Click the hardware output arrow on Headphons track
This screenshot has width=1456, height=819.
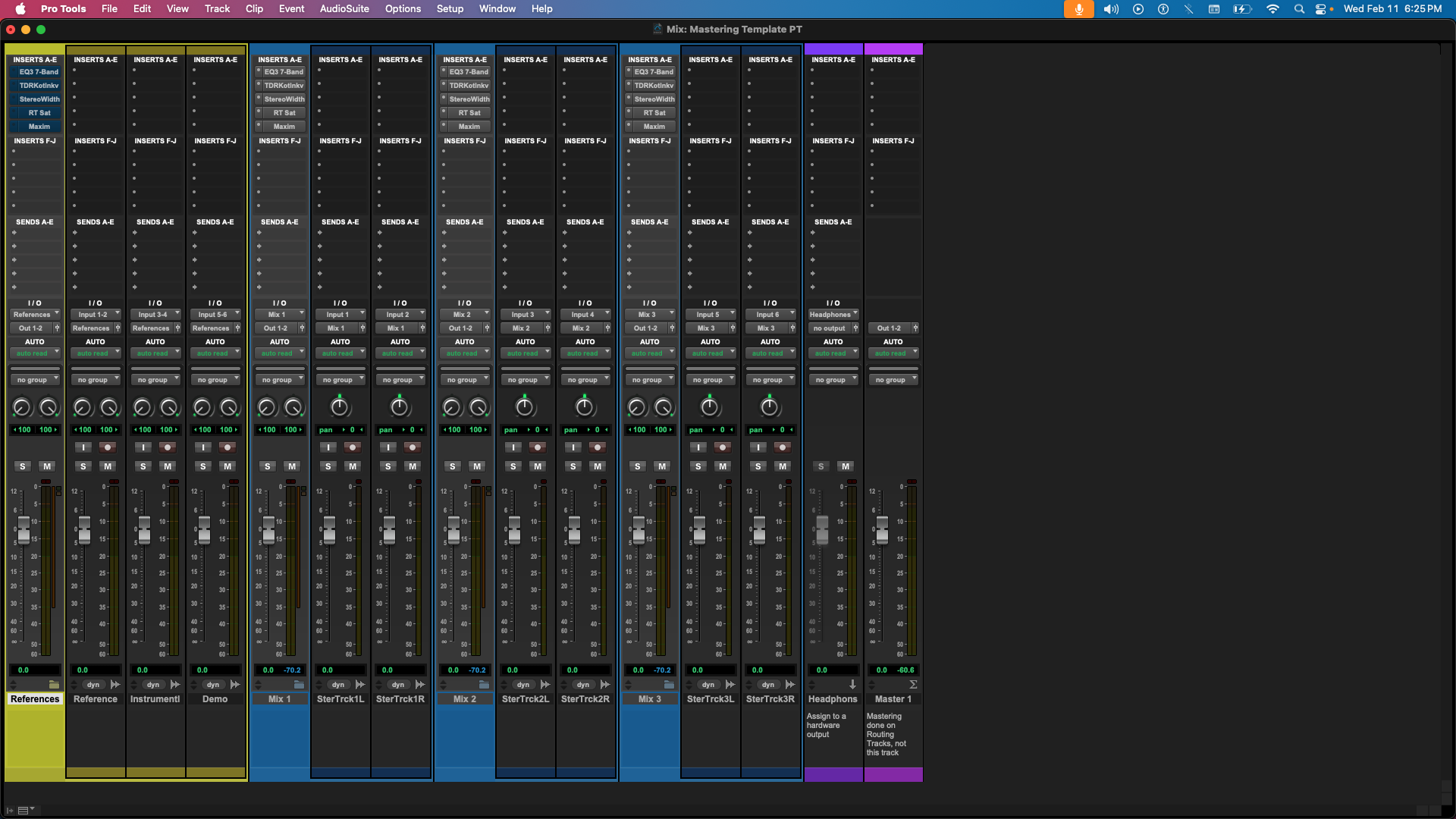pyautogui.click(x=852, y=685)
